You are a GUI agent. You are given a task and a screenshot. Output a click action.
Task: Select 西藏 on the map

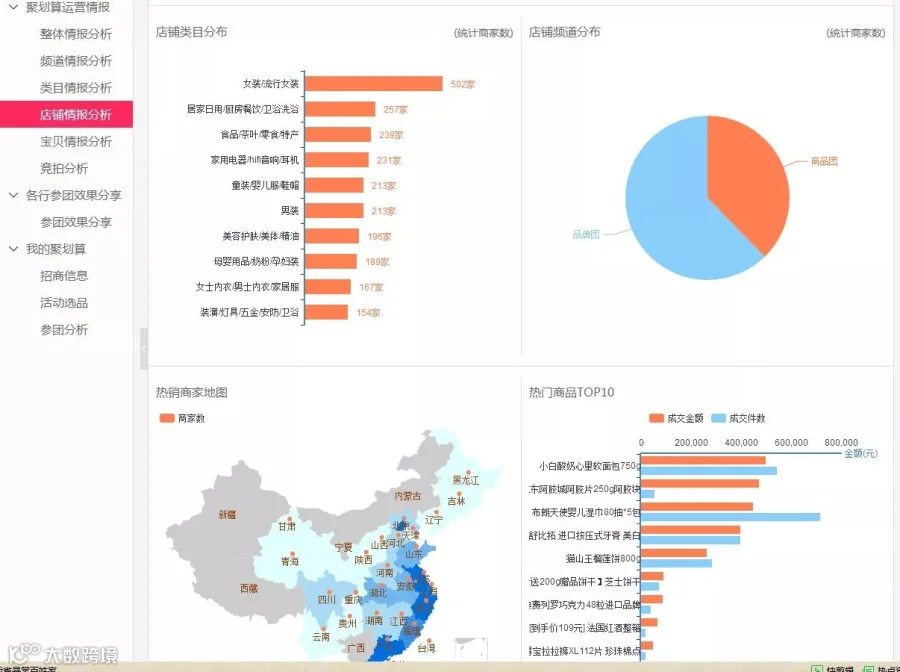click(x=249, y=588)
